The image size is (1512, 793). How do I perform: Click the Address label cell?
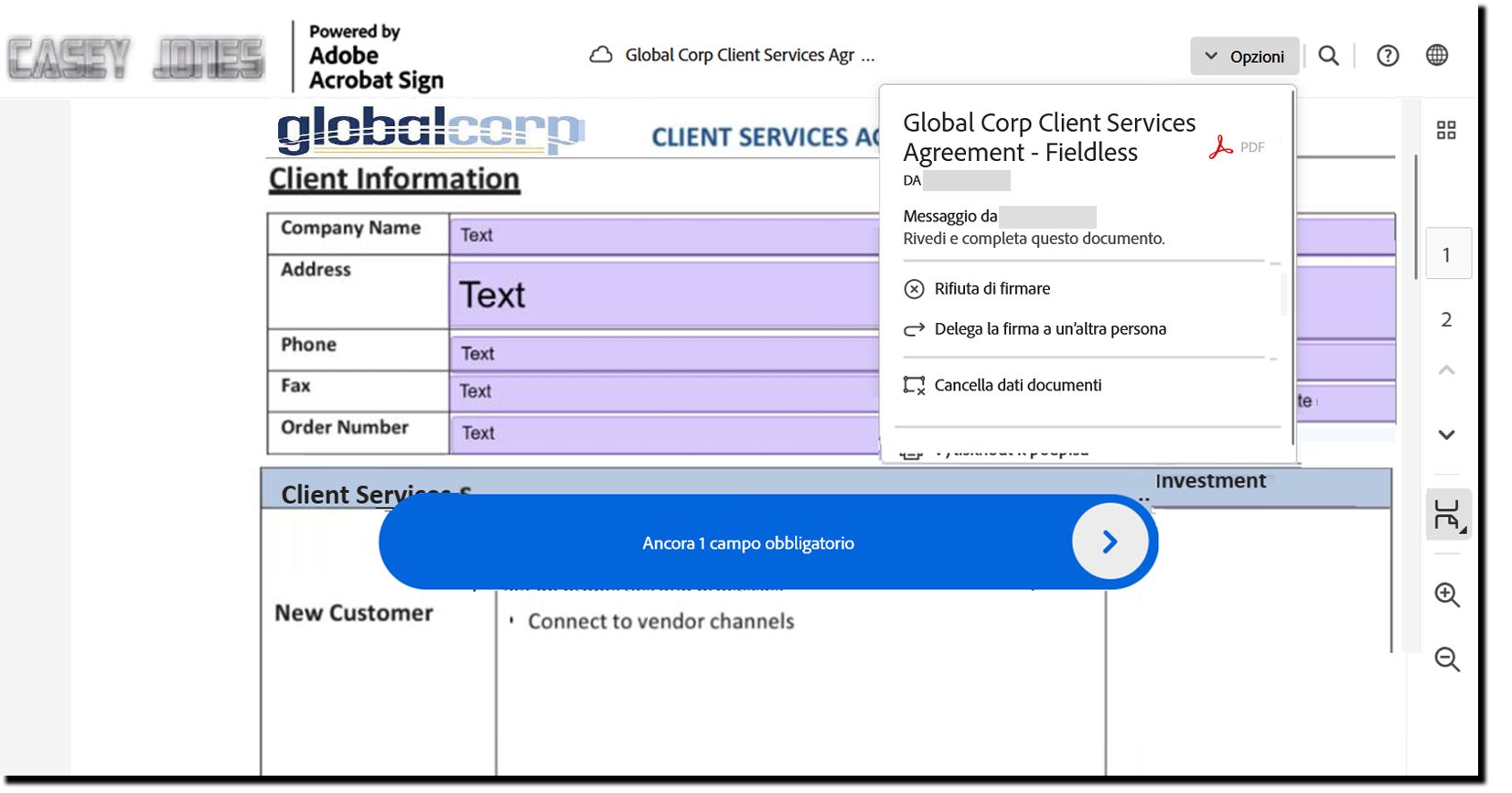(358, 291)
